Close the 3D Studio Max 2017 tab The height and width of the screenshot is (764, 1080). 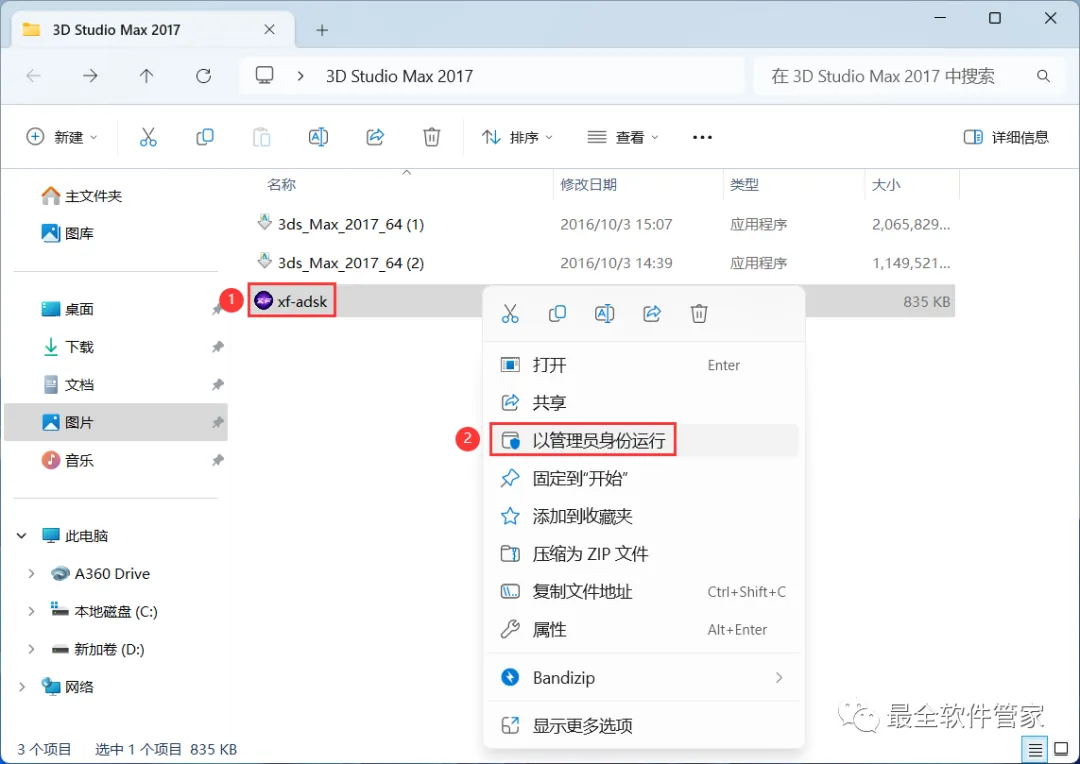click(x=269, y=30)
